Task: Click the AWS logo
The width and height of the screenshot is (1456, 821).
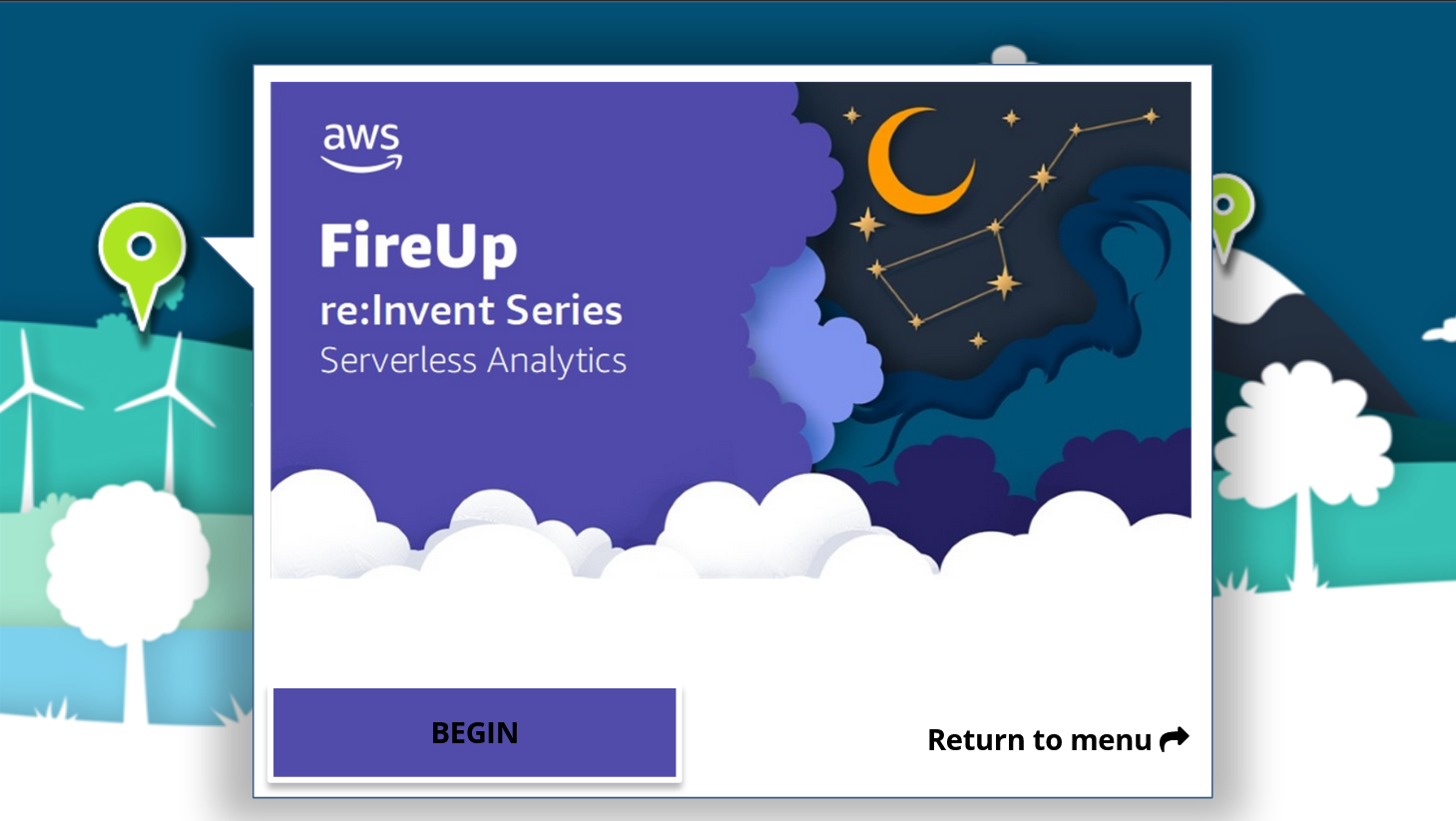Action: pos(361,147)
